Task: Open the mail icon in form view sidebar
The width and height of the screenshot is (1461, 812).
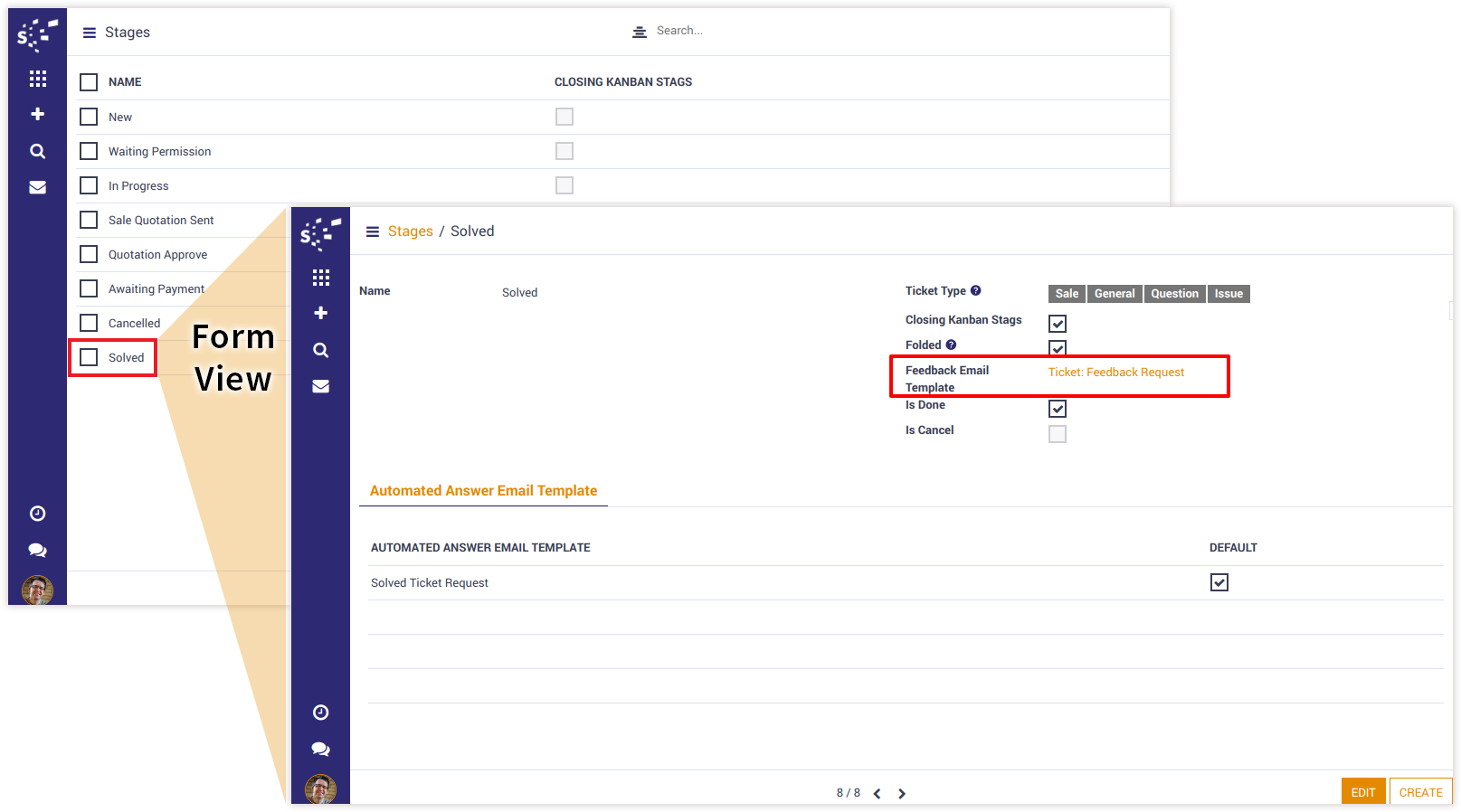Action: point(320,386)
